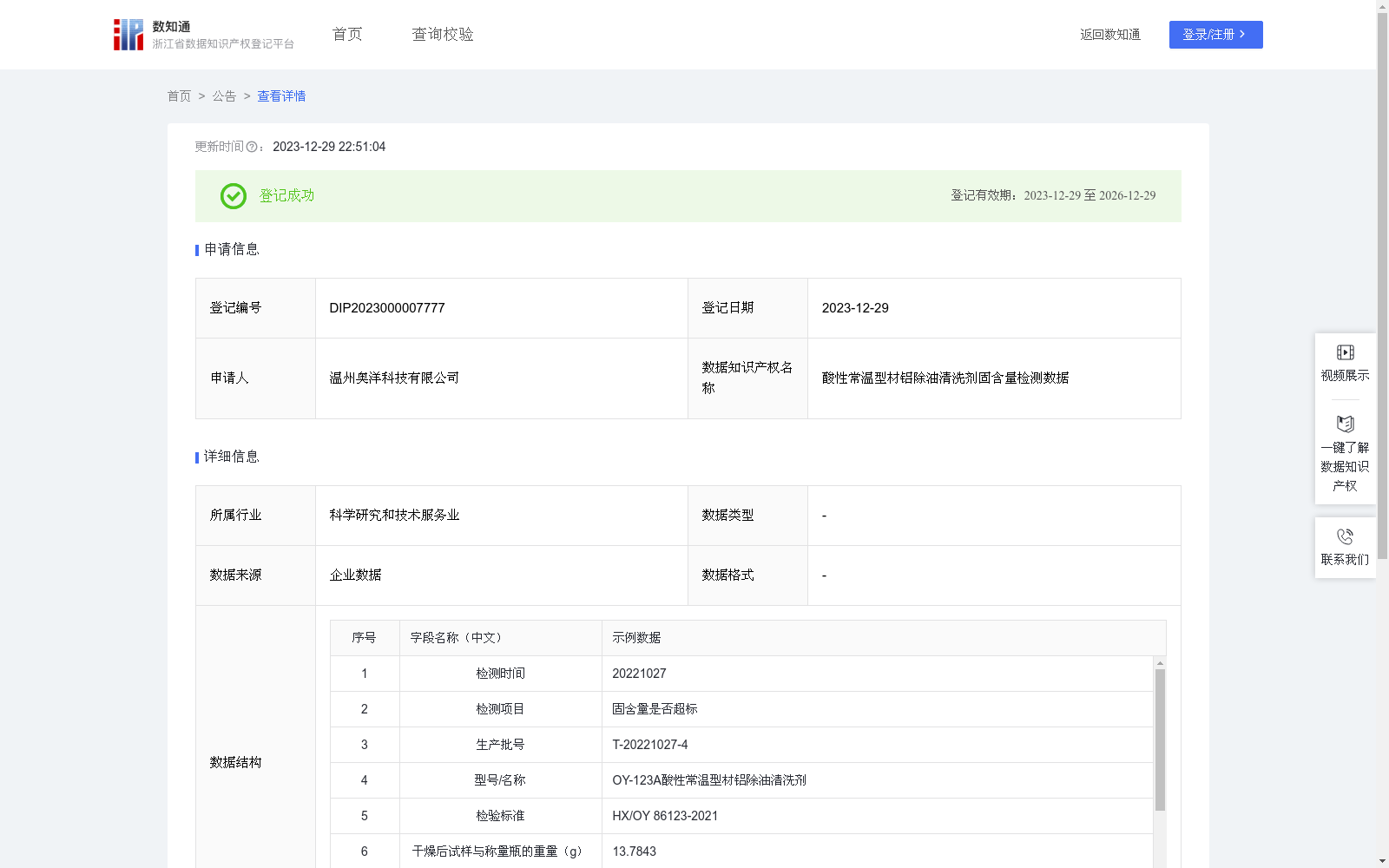Click value 13.7843 in row 6
This screenshot has height=868, width=1389.
(634, 852)
